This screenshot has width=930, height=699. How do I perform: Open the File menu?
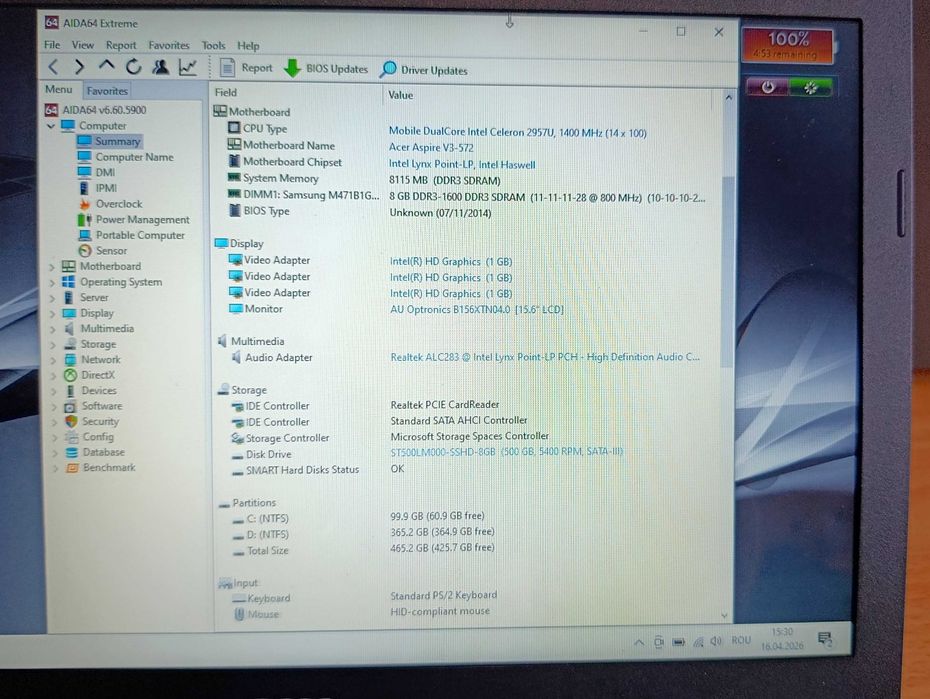click(x=52, y=45)
